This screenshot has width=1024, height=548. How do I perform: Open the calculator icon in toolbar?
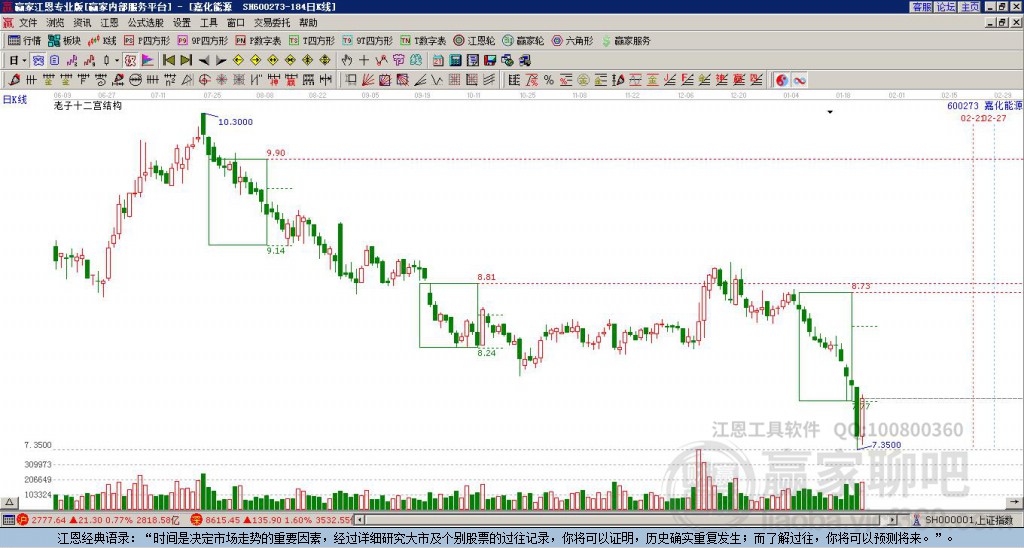tap(455, 61)
